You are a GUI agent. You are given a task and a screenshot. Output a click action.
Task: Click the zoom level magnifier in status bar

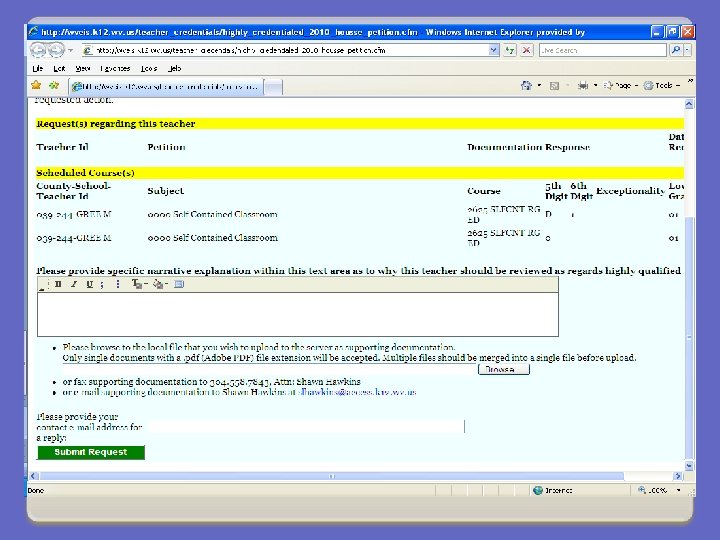click(x=641, y=490)
